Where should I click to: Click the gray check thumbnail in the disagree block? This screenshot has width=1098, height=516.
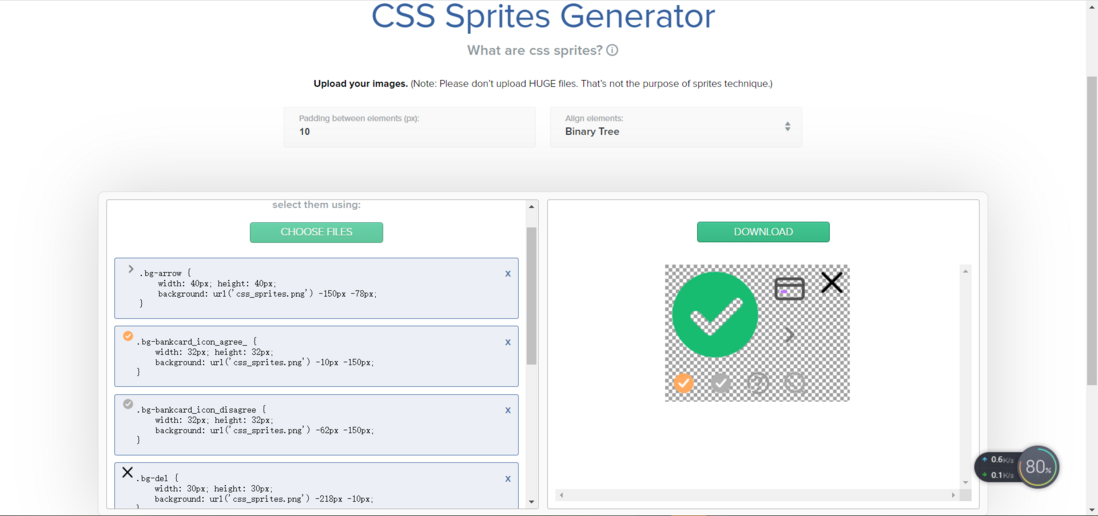pos(127,404)
